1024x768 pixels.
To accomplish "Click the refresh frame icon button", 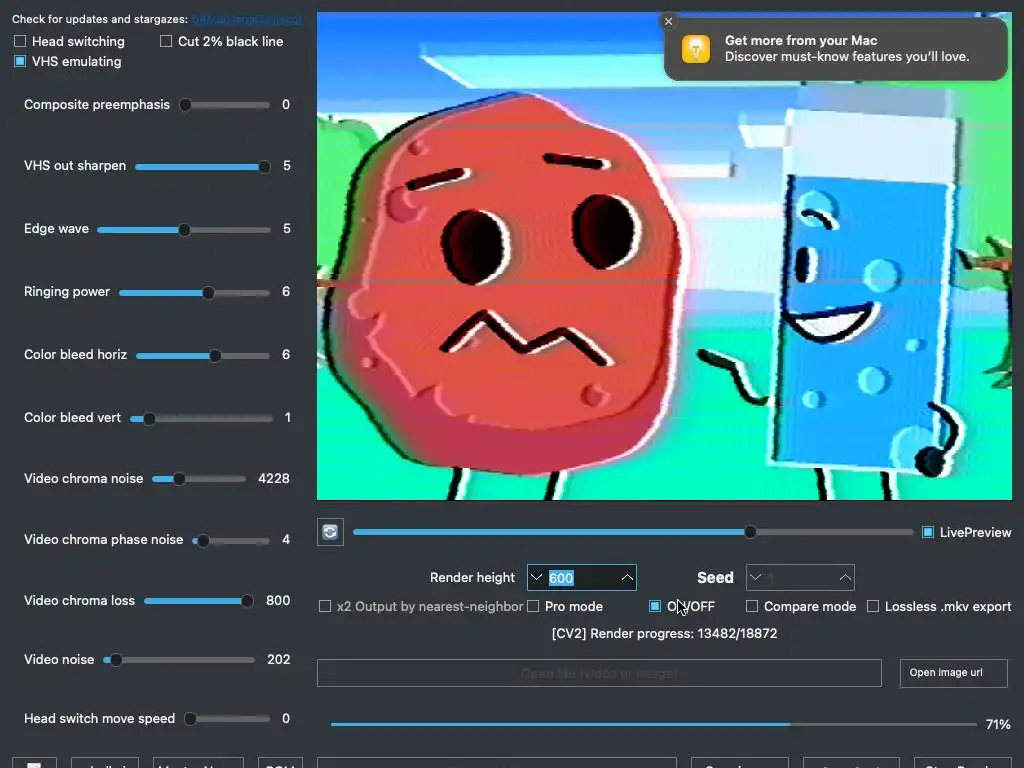I will (330, 532).
